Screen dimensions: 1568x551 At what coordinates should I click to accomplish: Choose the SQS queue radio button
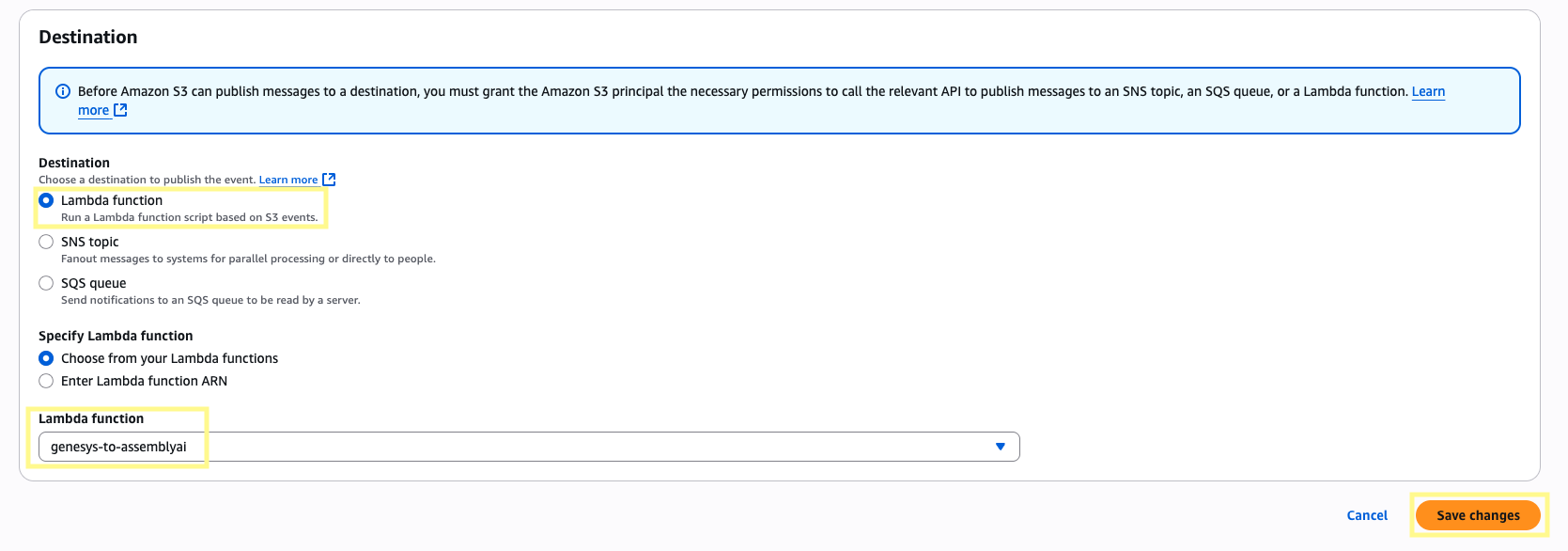coord(46,283)
